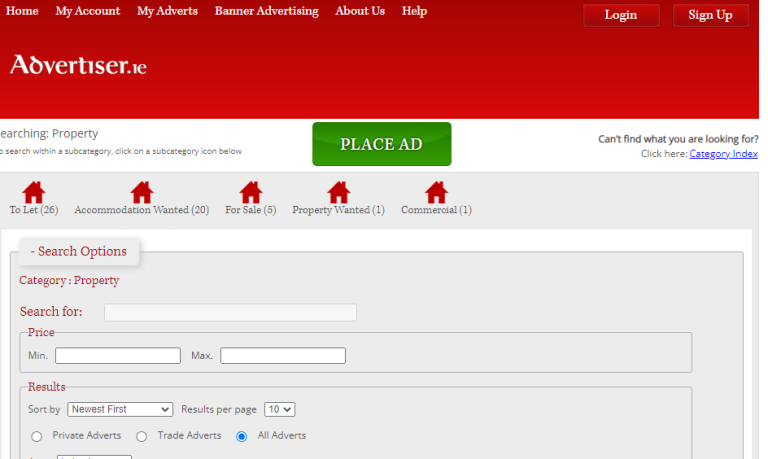Click the Commercial (1) label
This screenshot has width=768, height=459.
point(436,210)
